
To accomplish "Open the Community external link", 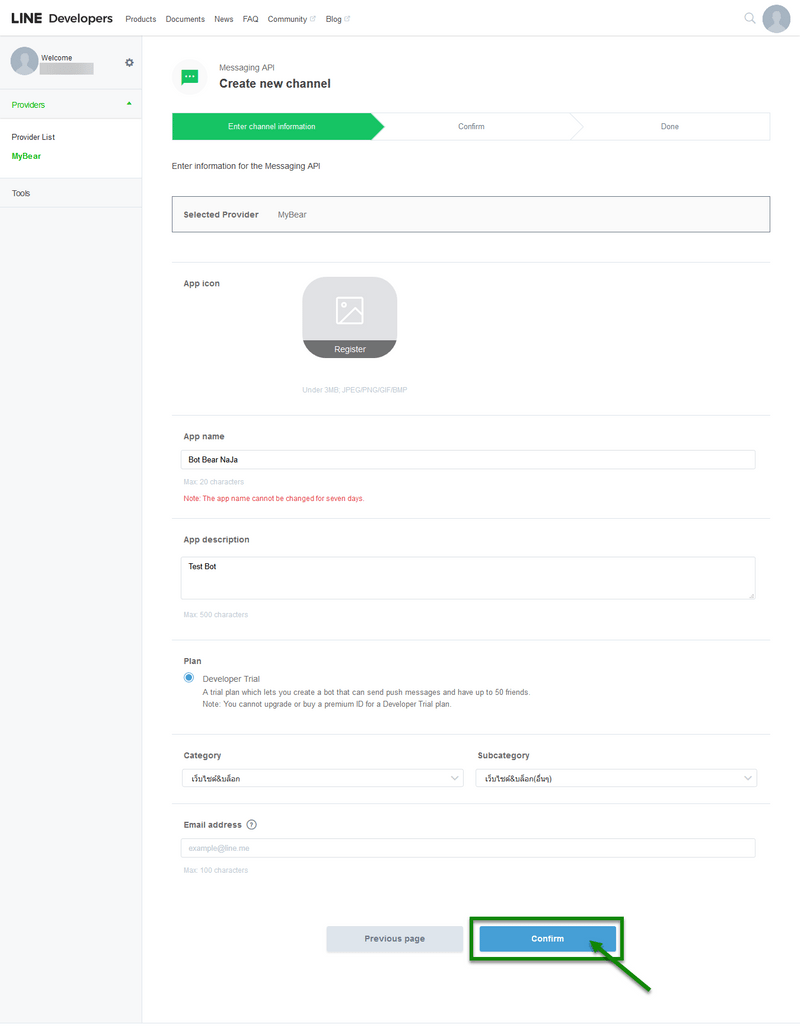I will pyautogui.click(x=291, y=19).
